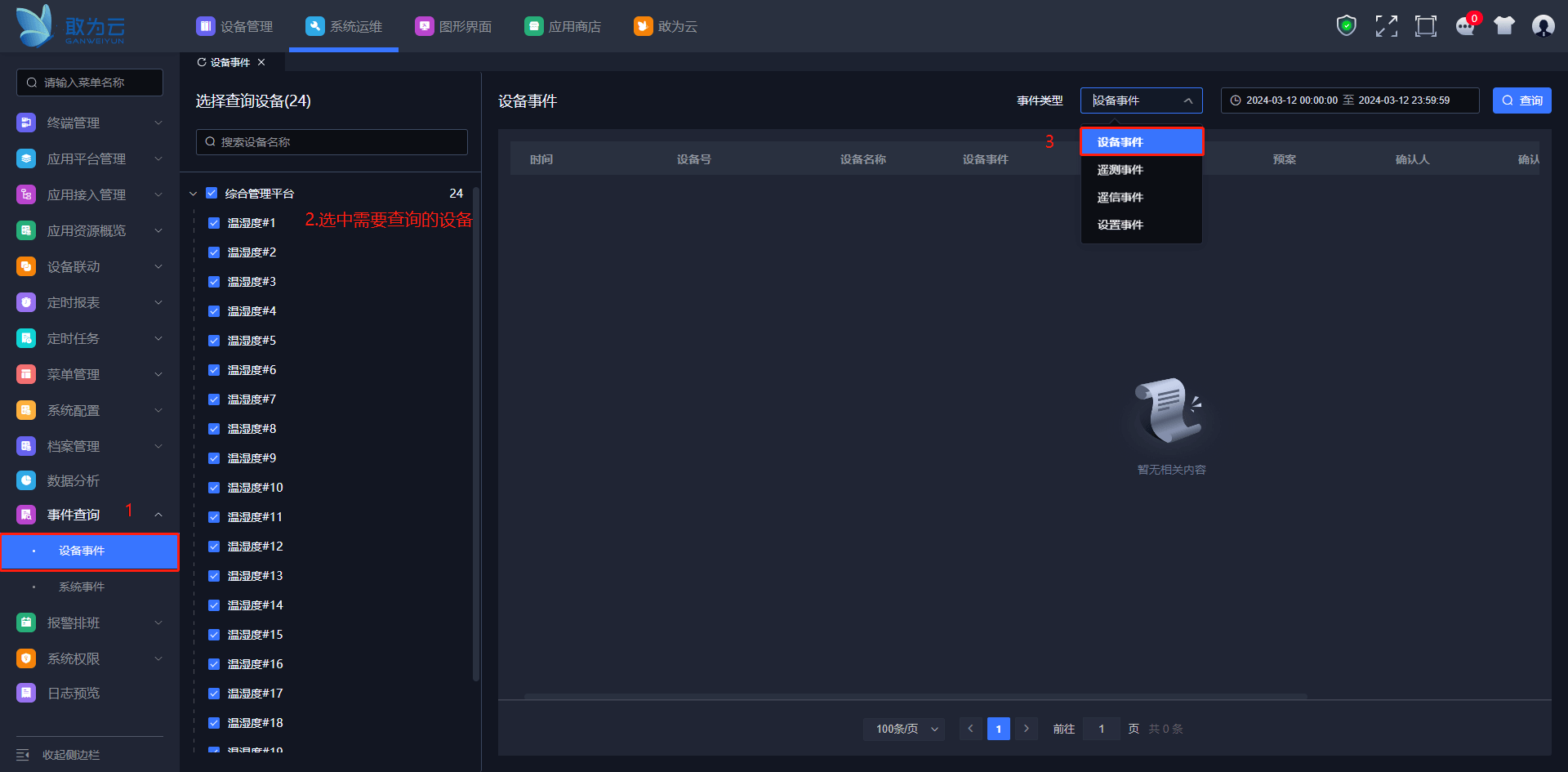Screen dimensions: 1568x772
Task: Uncheck the 温湿度#1 checkbox
Action: [214, 223]
